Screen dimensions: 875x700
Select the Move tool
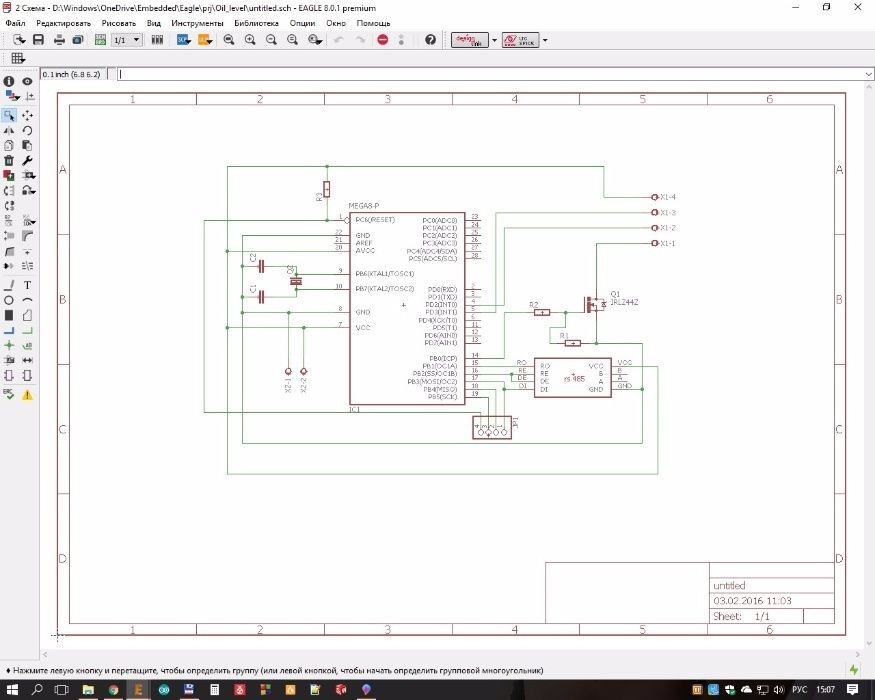(x=27, y=116)
